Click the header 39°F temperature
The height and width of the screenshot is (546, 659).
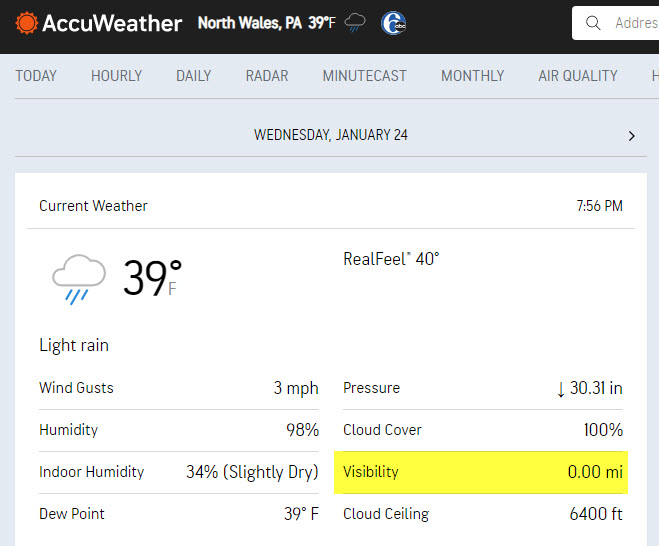322,23
